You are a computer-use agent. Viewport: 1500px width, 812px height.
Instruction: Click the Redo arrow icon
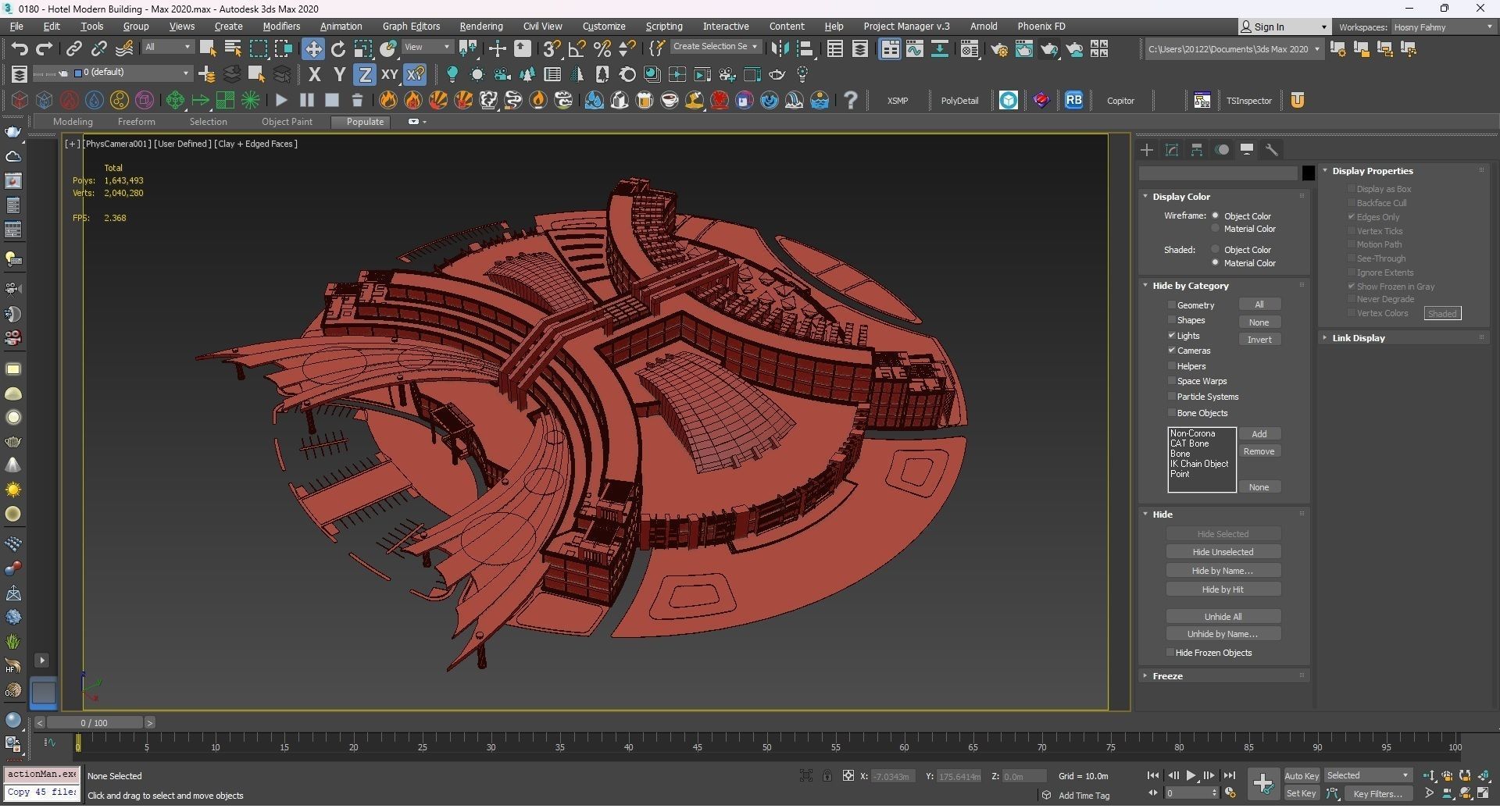(x=45, y=49)
